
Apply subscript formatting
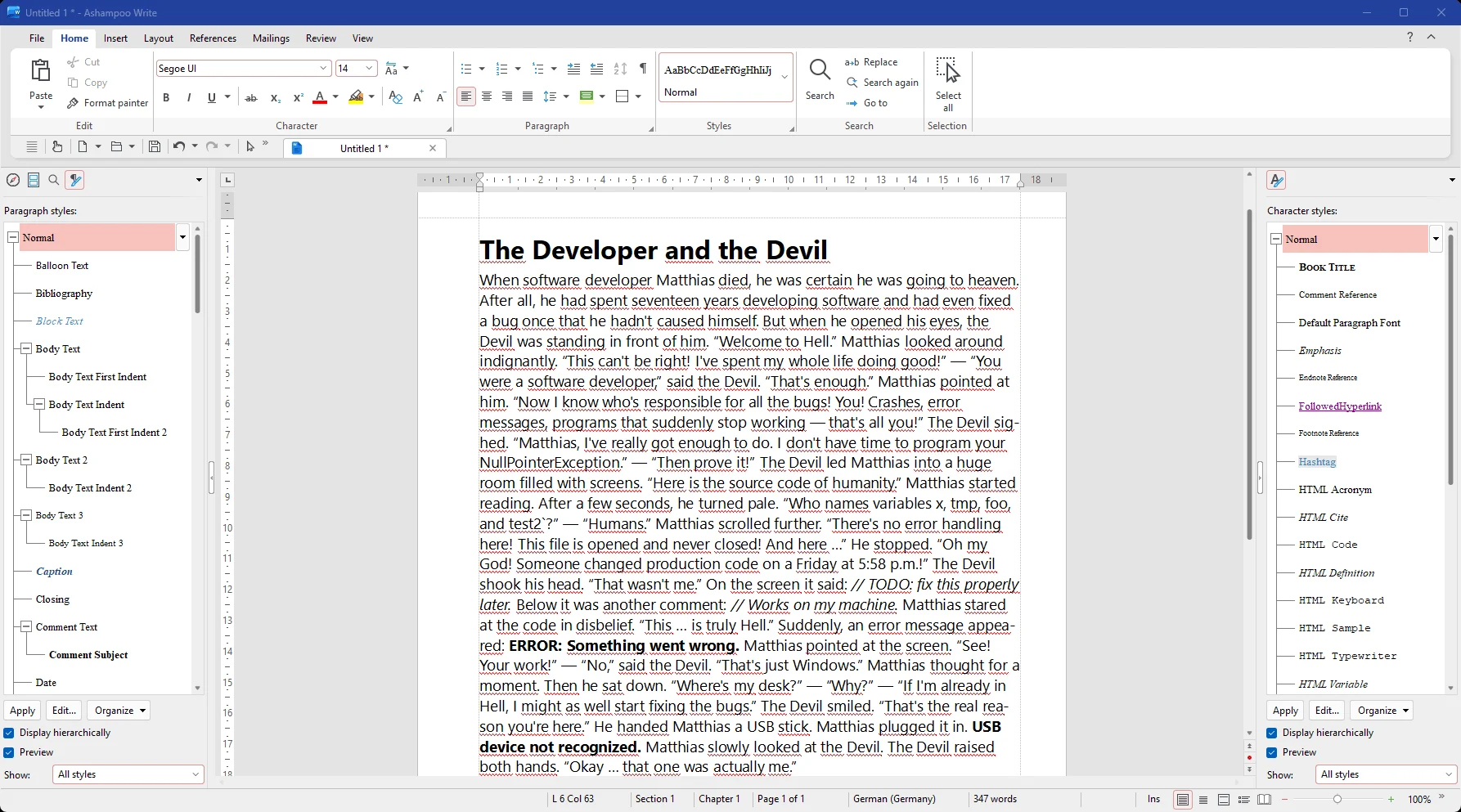point(275,97)
